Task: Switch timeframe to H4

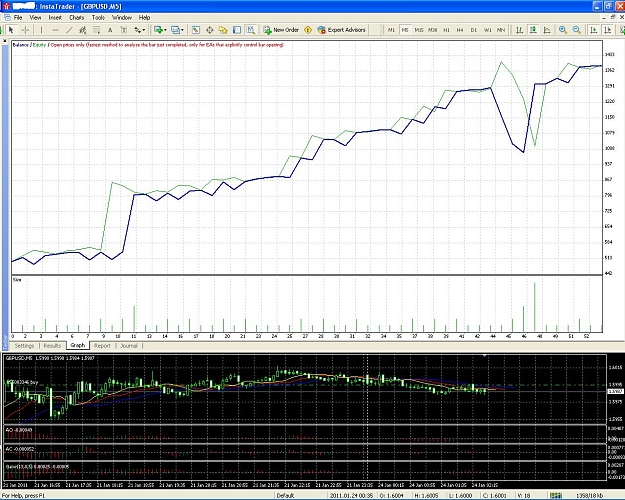Action: [460, 30]
